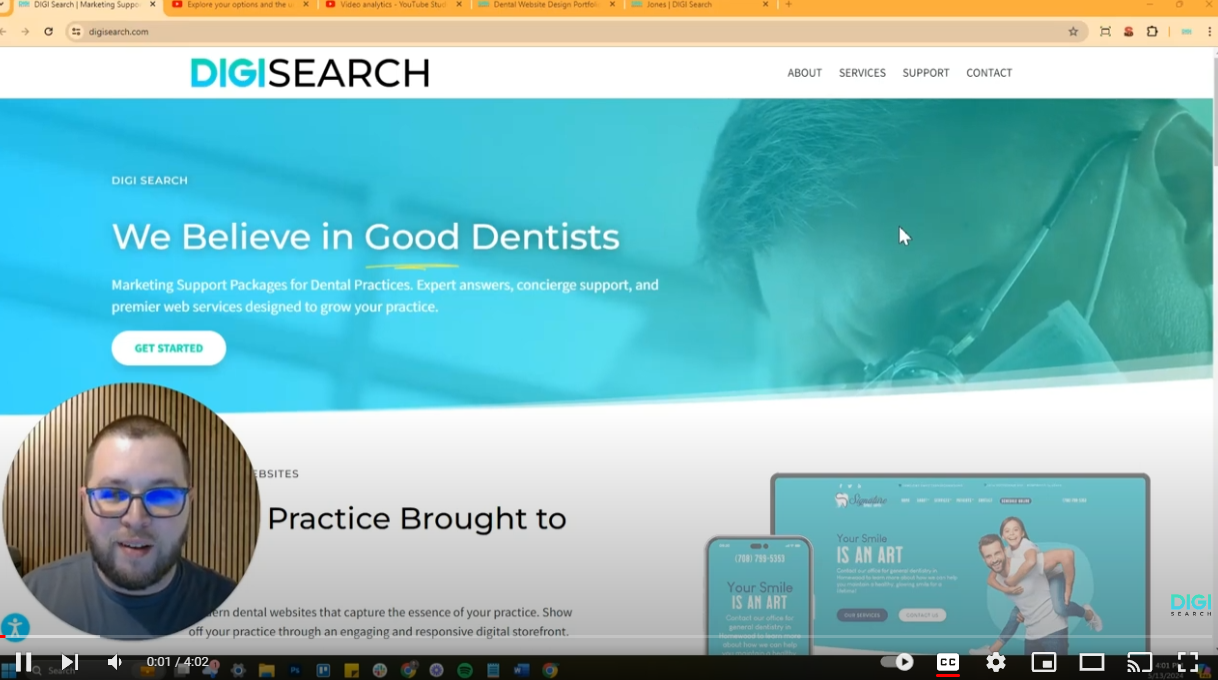This screenshot has width=1218, height=680.
Task: Click the Word icon in the taskbar
Action: (522, 671)
